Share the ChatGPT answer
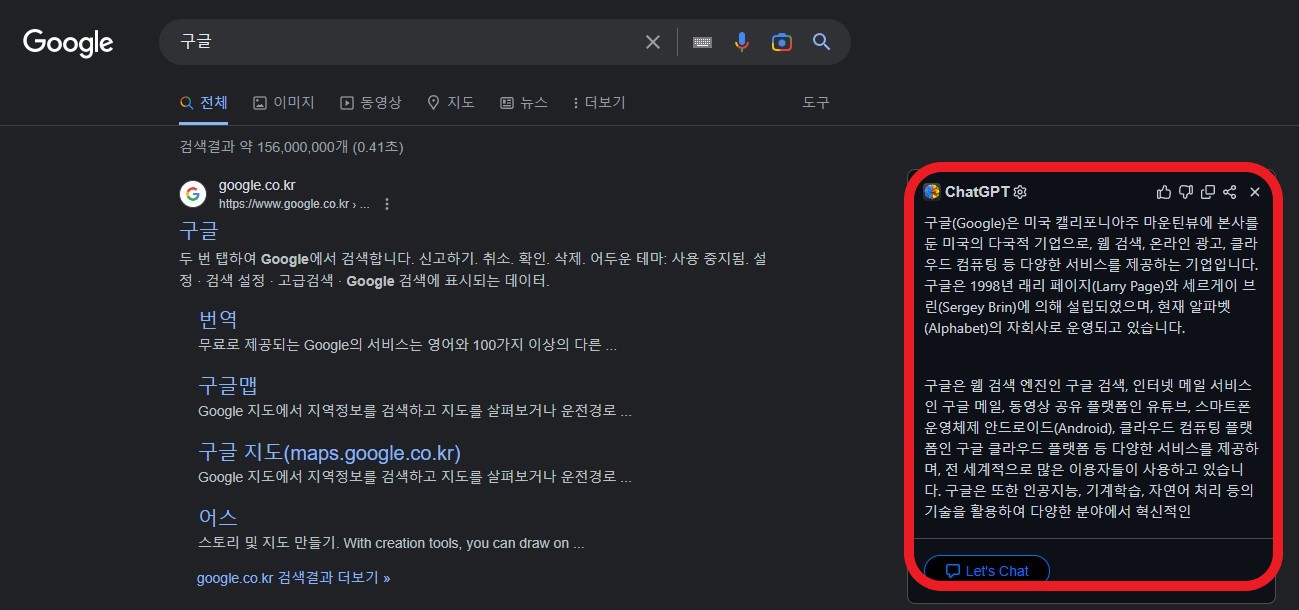The image size is (1299, 610). click(1230, 192)
